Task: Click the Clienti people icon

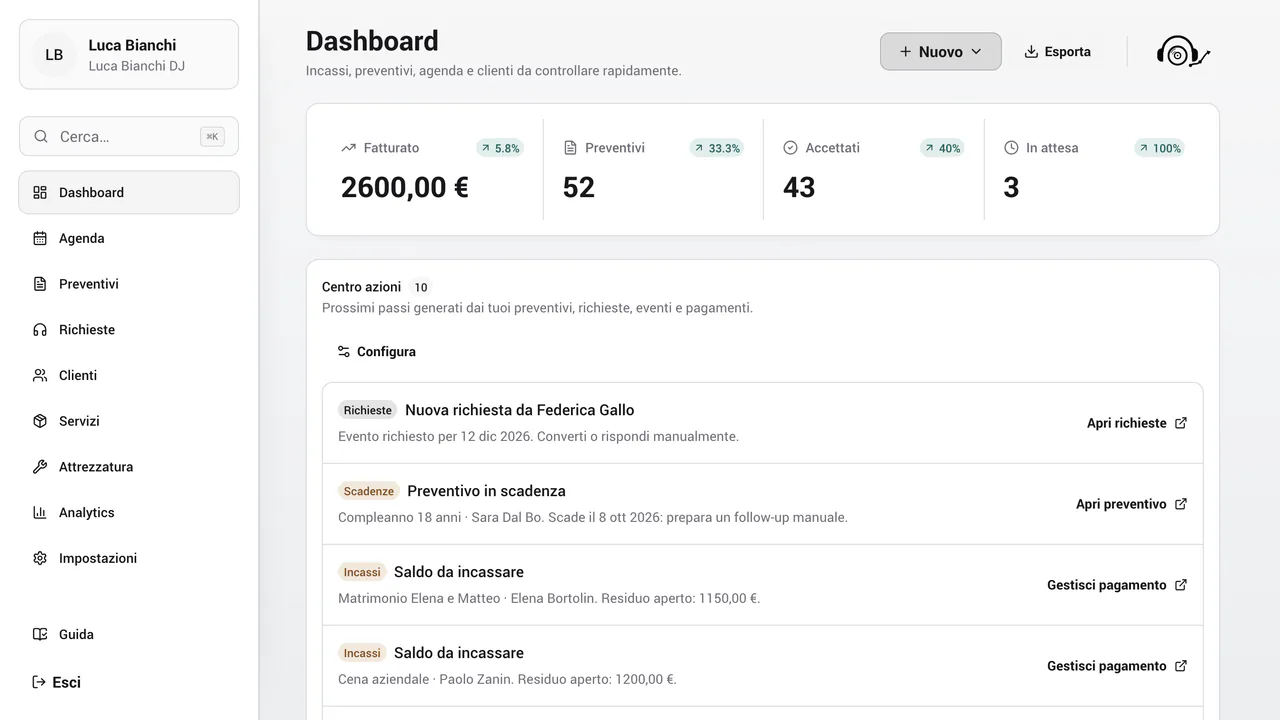Action: [40, 375]
